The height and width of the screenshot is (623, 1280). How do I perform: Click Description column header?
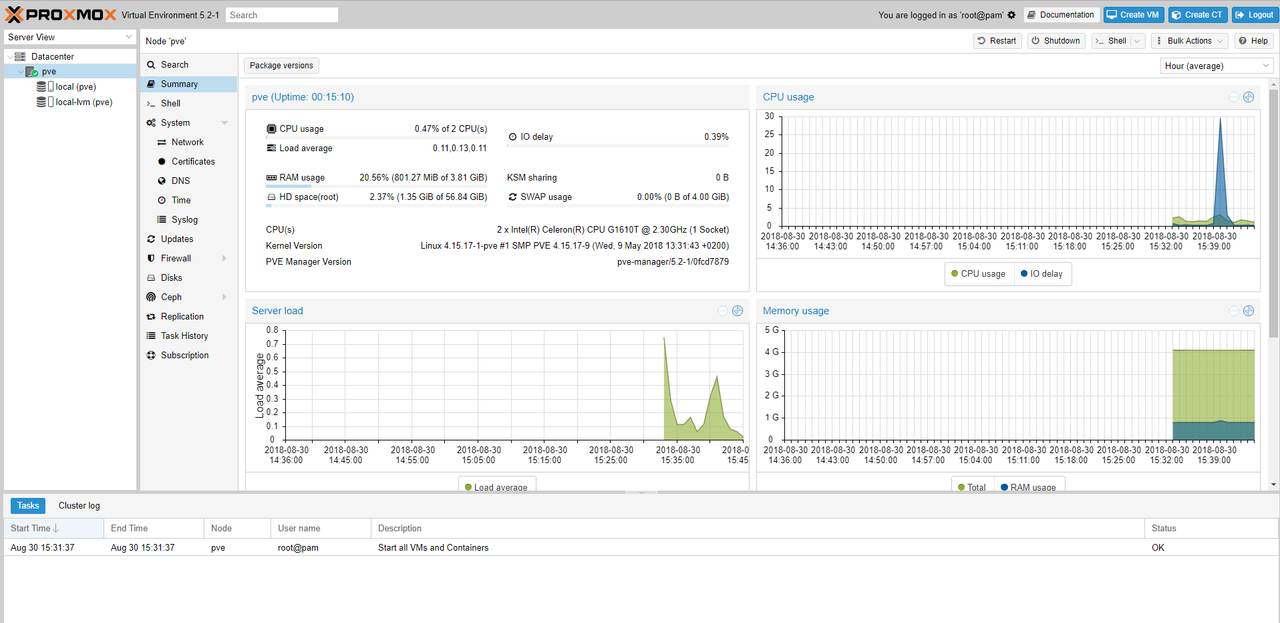(757, 528)
